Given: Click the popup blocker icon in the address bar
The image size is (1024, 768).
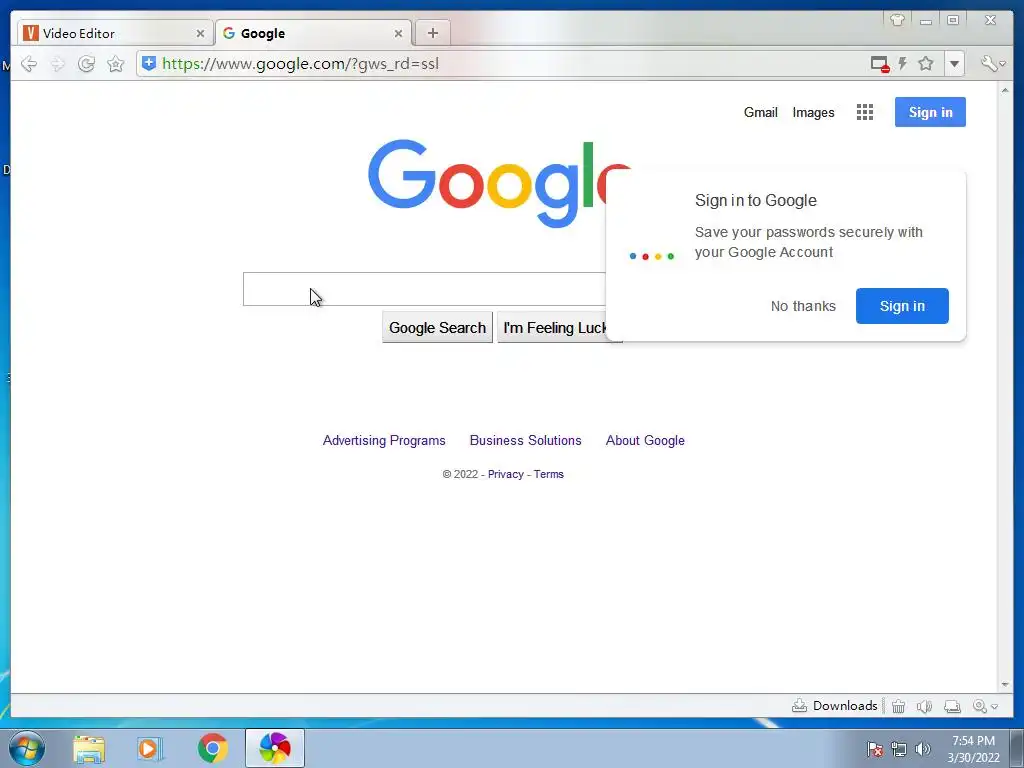Looking at the screenshot, I should tap(880, 64).
